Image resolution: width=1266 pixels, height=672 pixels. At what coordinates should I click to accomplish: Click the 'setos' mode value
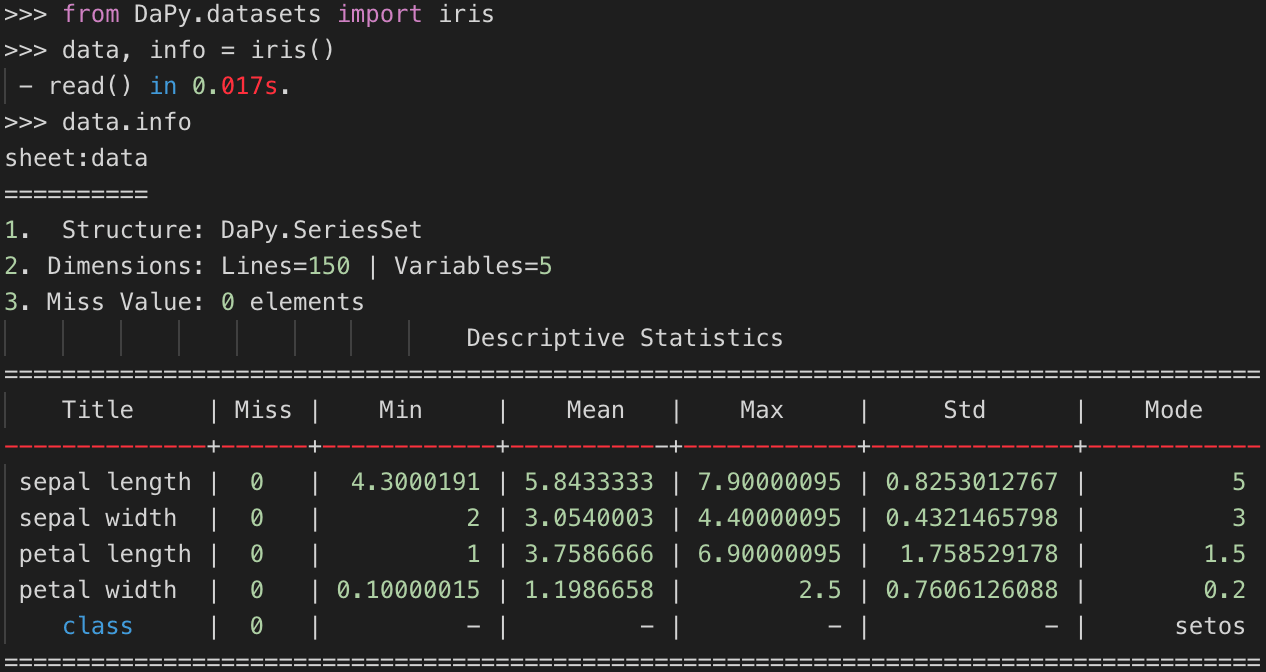tap(1210, 626)
